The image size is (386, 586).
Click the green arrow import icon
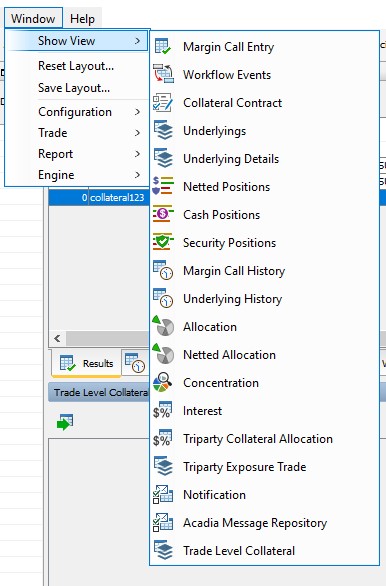tap(65, 422)
